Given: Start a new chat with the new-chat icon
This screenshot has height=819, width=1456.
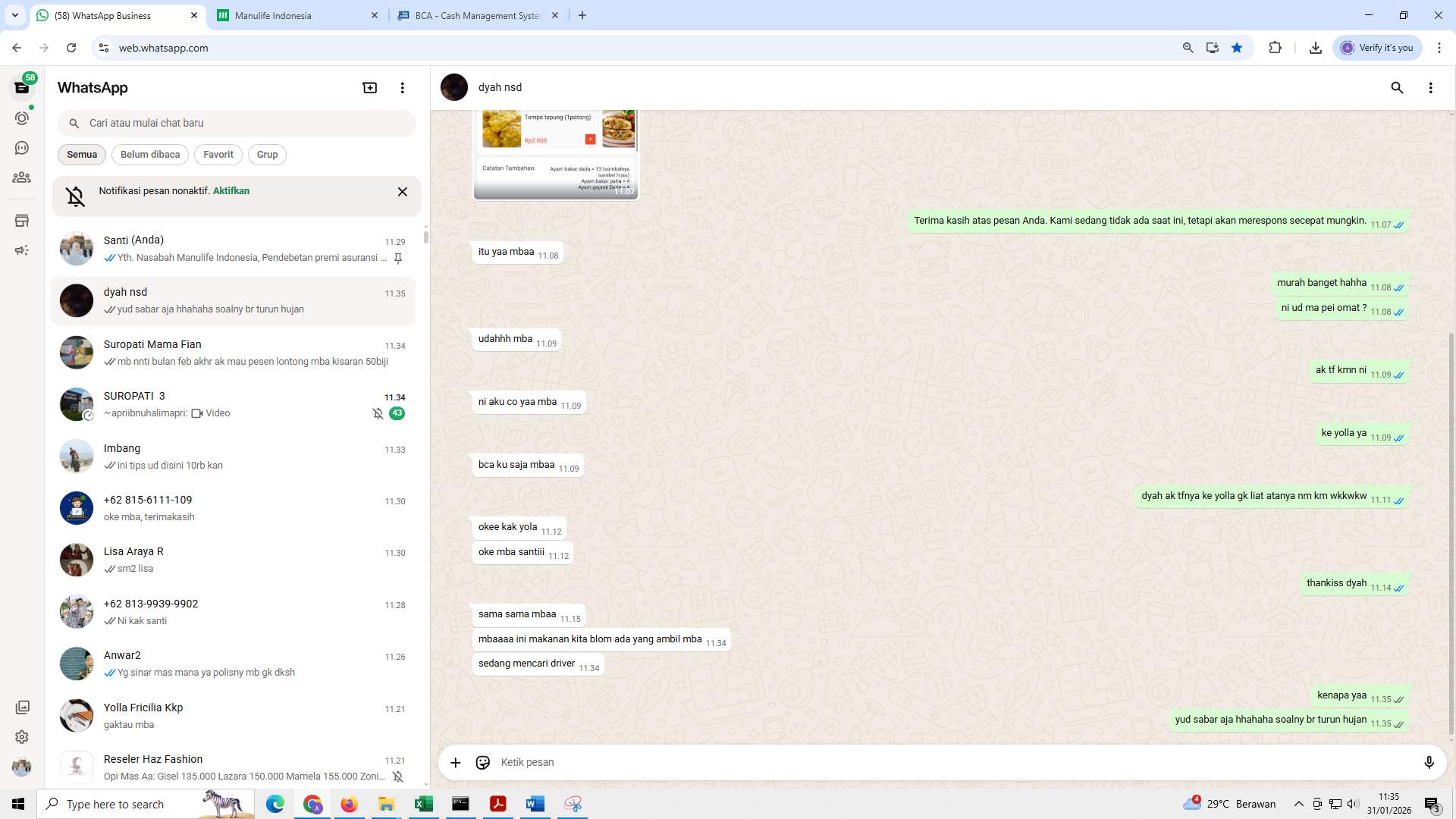Looking at the screenshot, I should (x=369, y=87).
